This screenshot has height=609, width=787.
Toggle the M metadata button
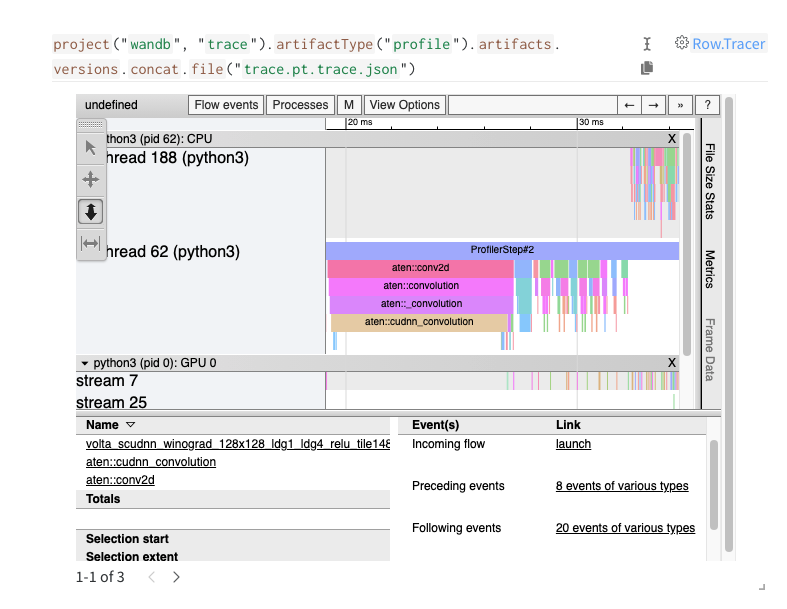349,105
